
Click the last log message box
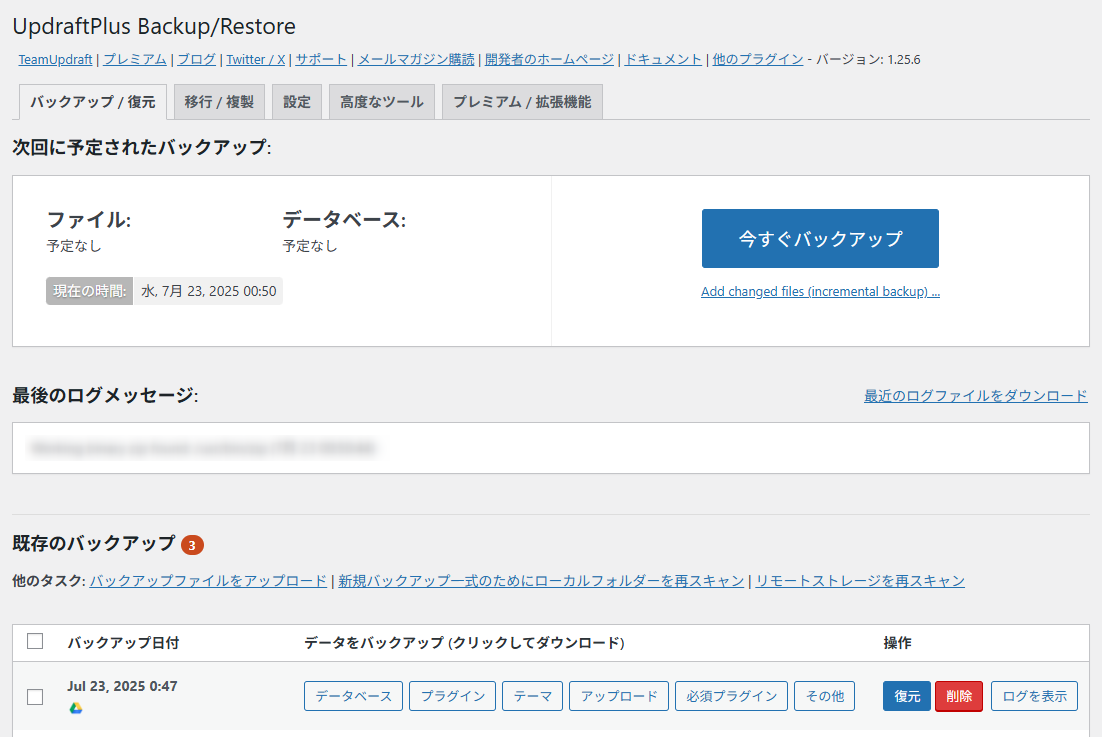(551, 448)
